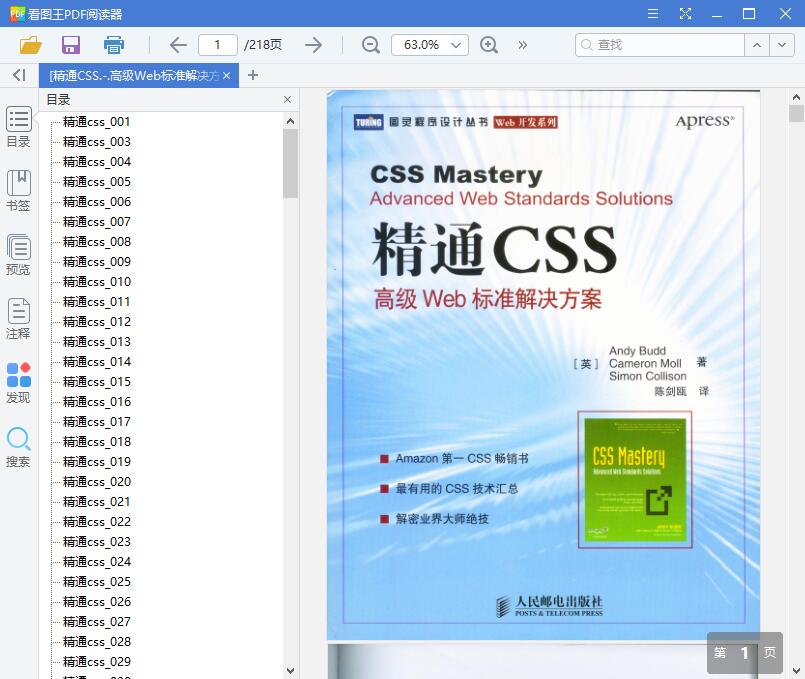Screen dimensions: 805x679
Task: Select outline entry 精通css_020
Action: coord(97,482)
